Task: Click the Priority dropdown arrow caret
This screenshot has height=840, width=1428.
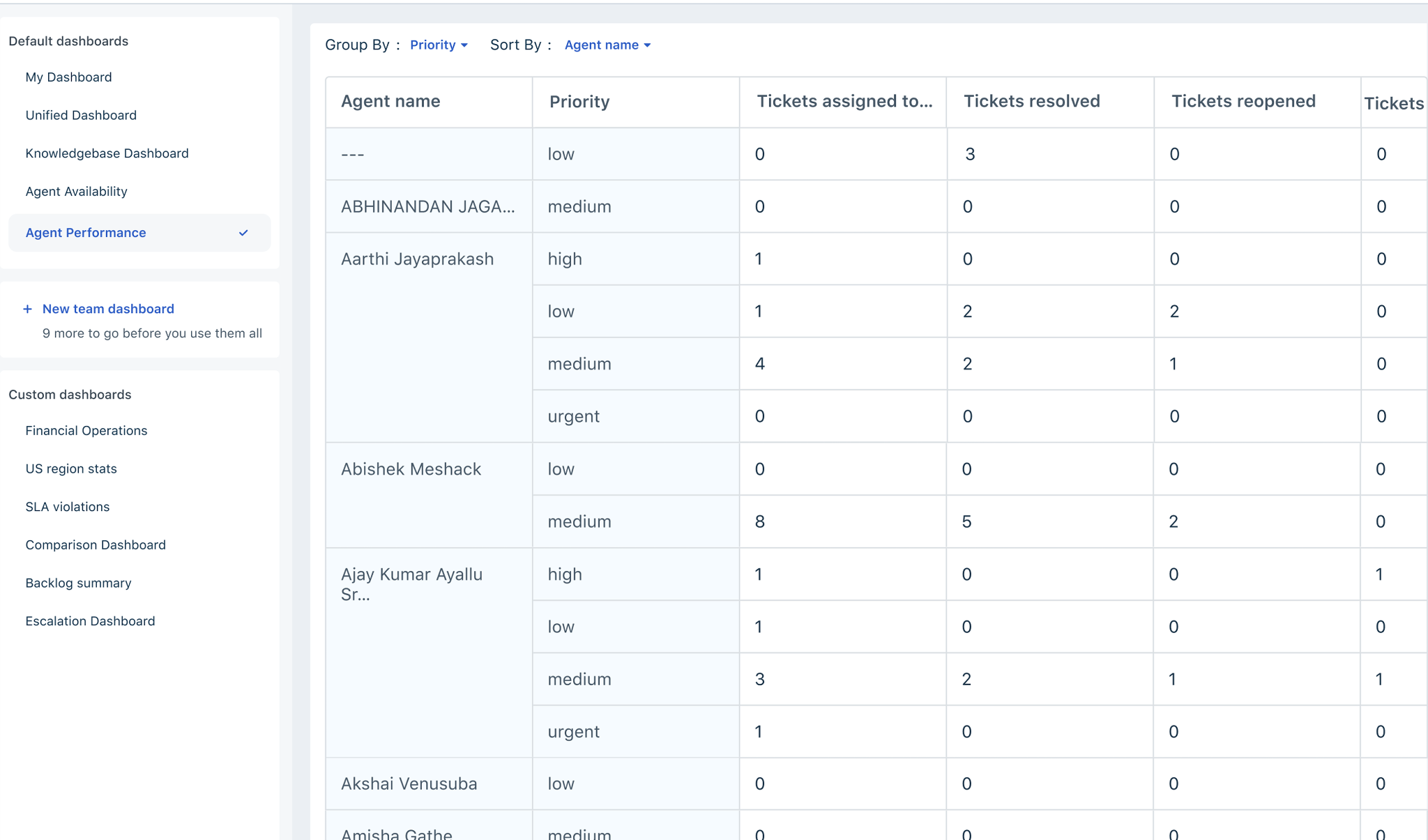Action: point(464,45)
